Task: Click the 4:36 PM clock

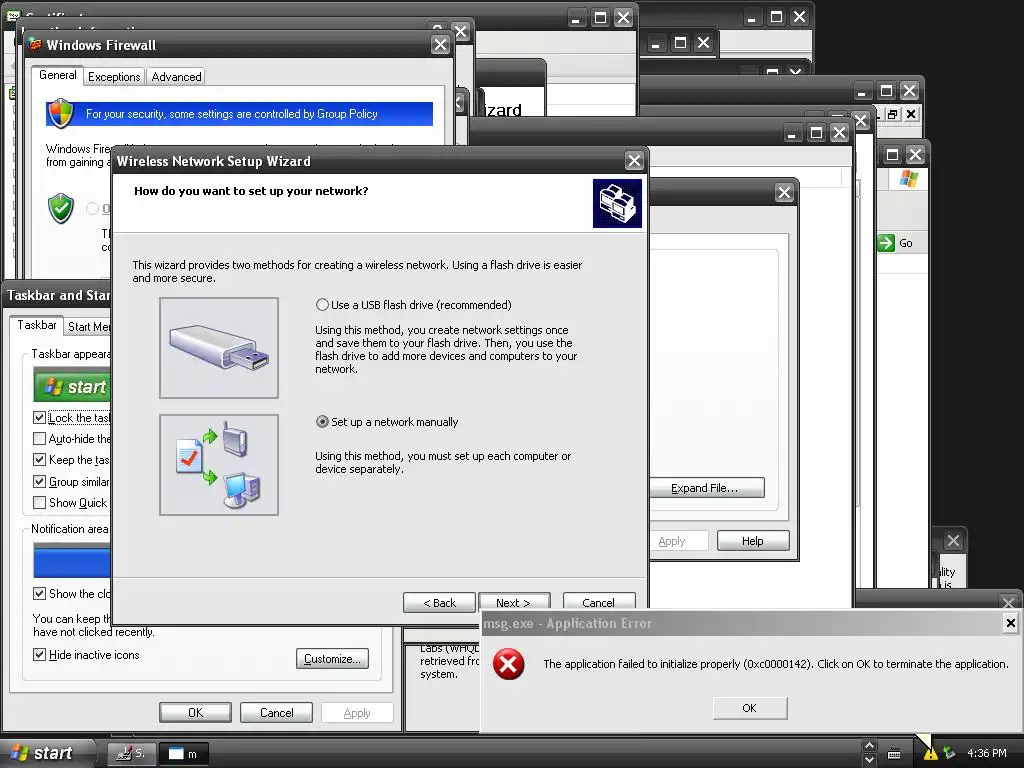Action: tap(987, 753)
